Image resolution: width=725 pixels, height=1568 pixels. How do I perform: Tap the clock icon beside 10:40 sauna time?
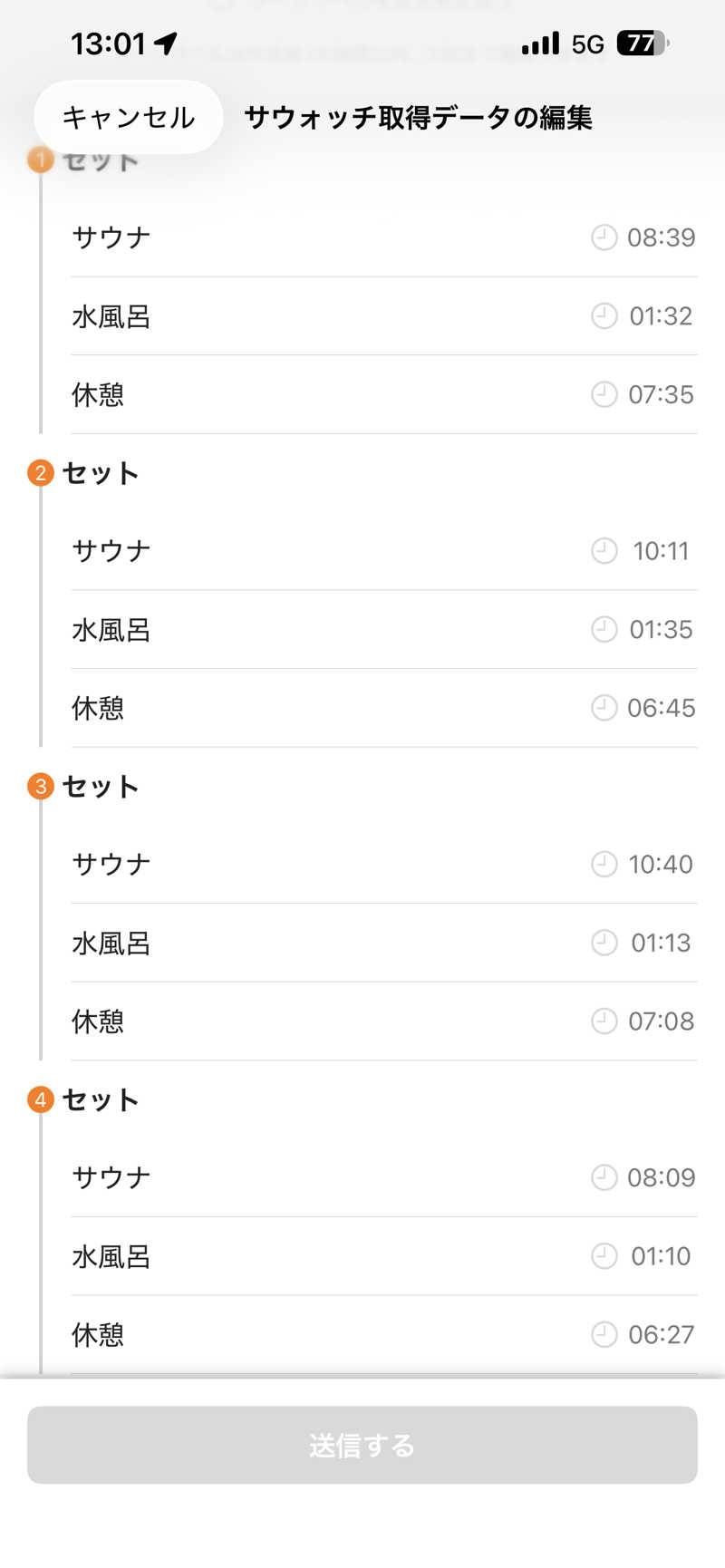[604, 865]
